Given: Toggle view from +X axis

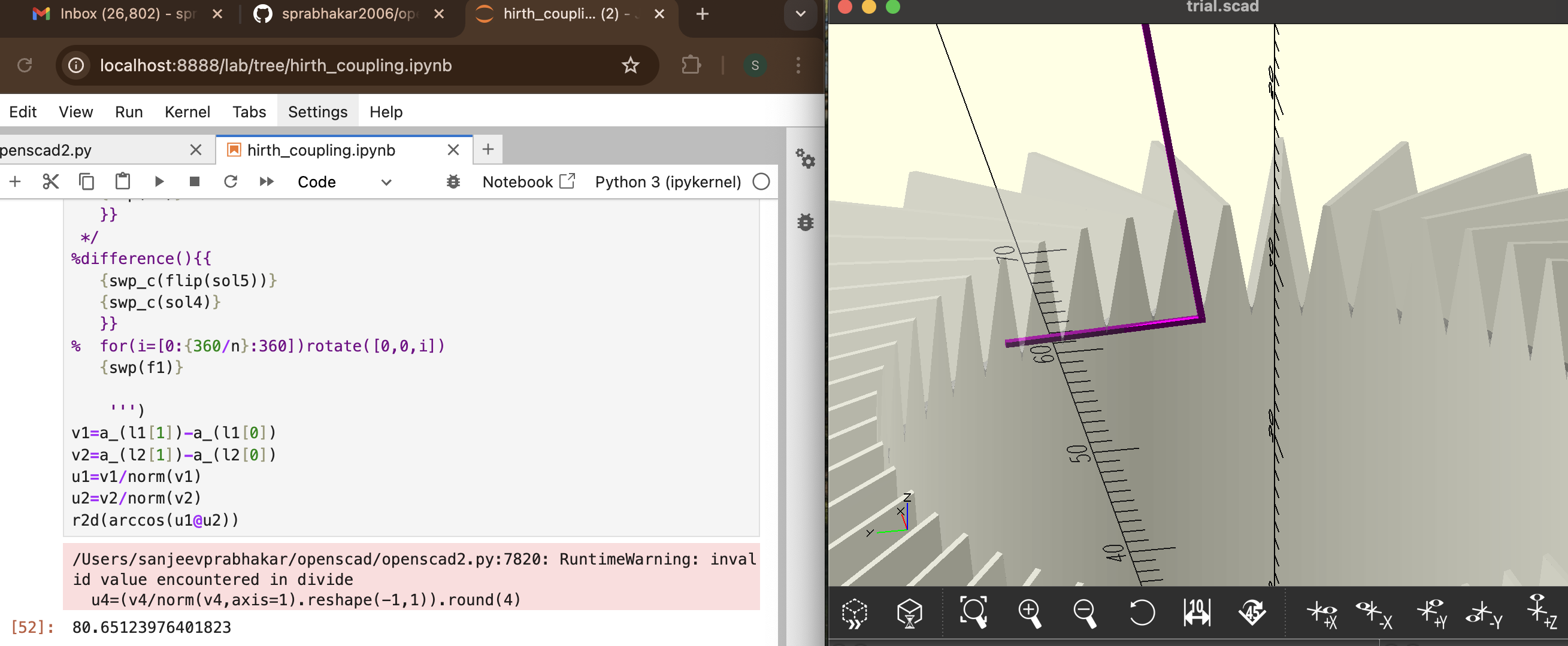Looking at the screenshot, I should tap(1322, 614).
